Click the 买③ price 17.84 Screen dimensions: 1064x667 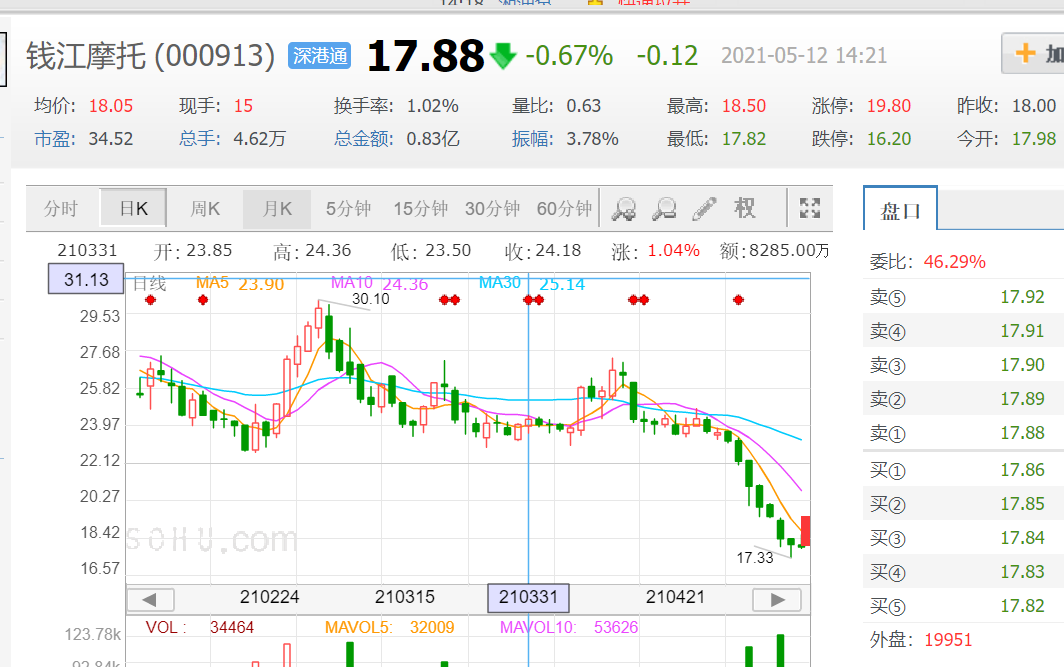(x=1022, y=537)
